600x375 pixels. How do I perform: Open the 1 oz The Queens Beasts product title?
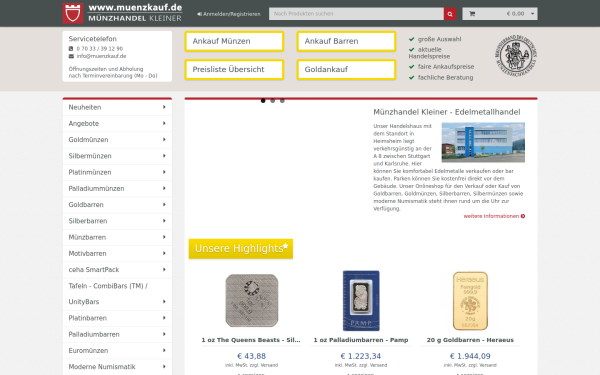251,340
